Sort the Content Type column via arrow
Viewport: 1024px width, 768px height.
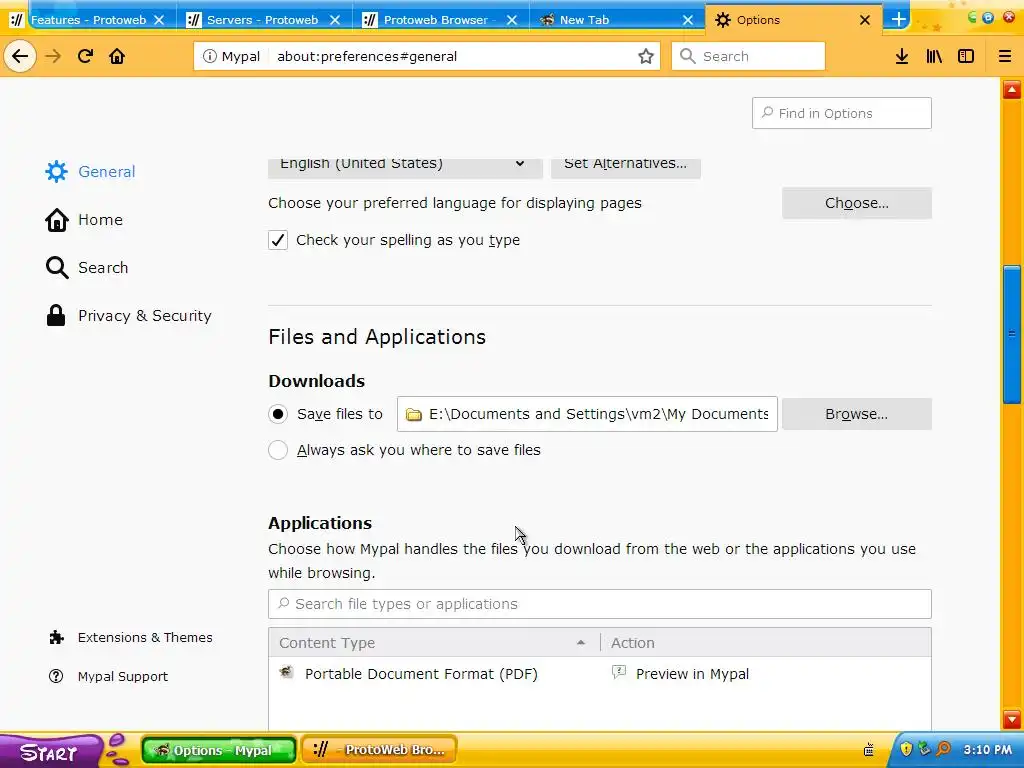pos(581,643)
